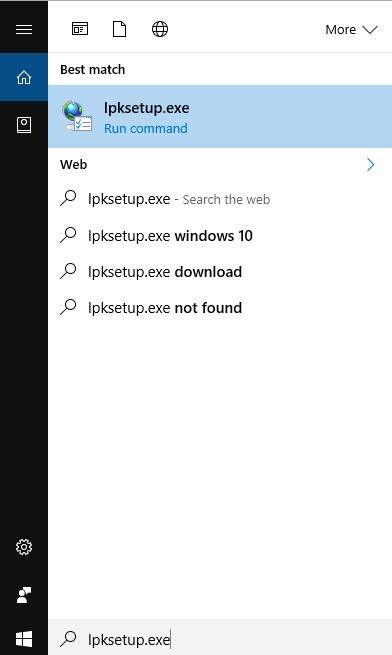Filter results by Documents icon
The image size is (392, 655).
coord(120,29)
